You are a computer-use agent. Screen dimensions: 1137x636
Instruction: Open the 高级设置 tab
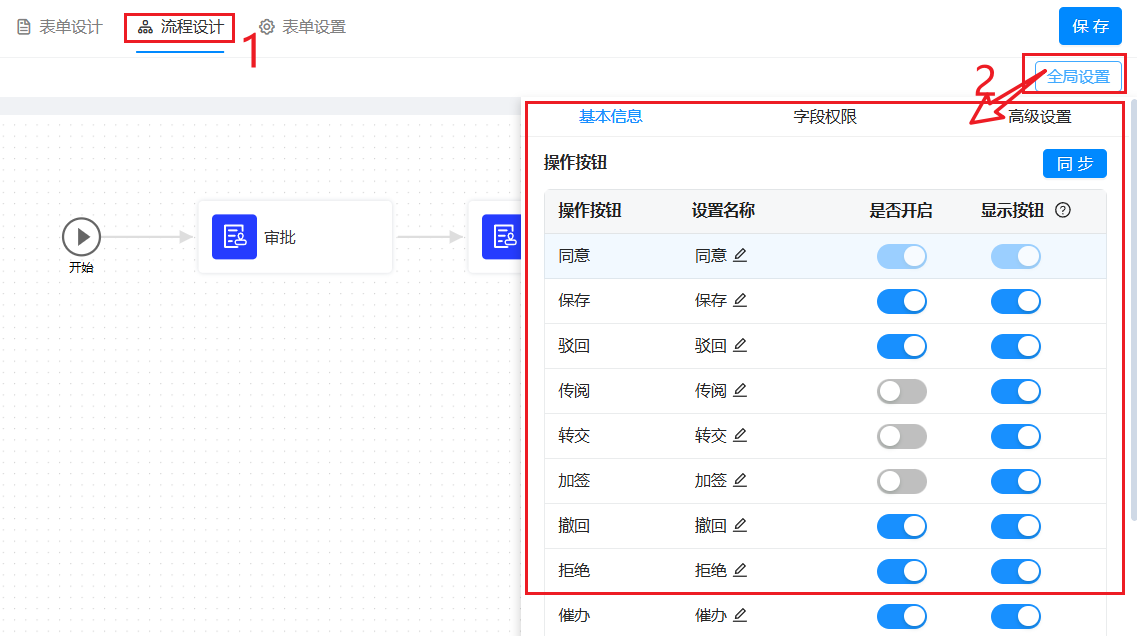[x=1039, y=117]
